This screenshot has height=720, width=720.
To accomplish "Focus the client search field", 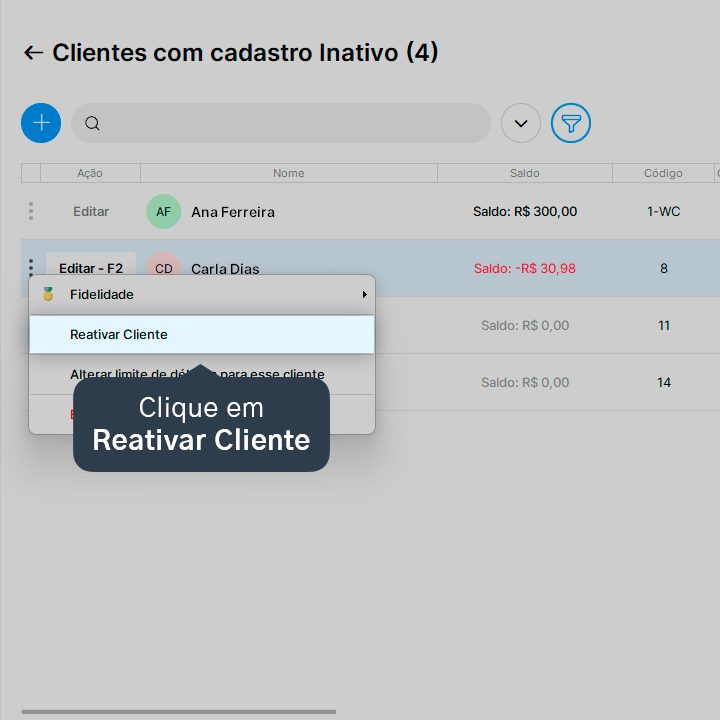I will (x=281, y=123).
